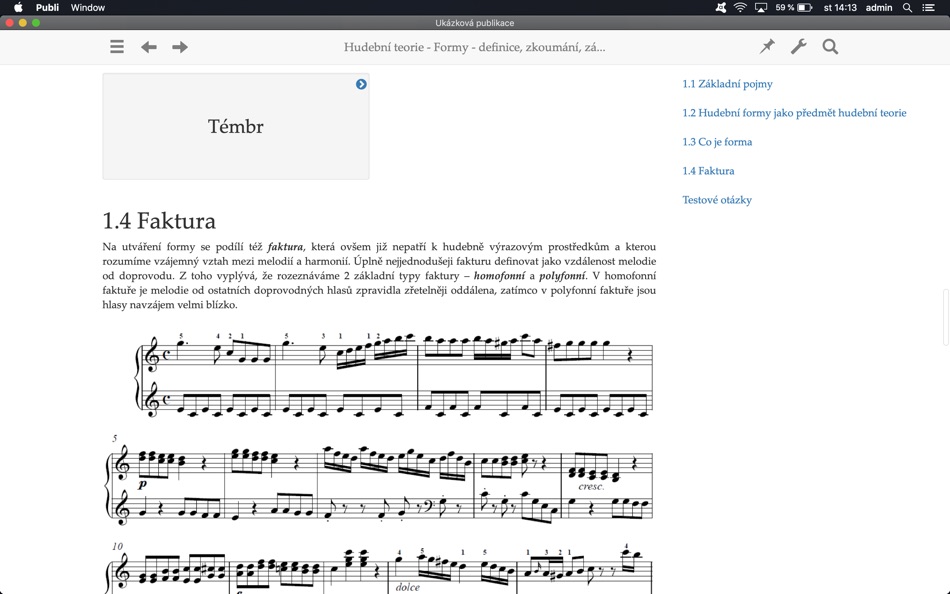The width and height of the screenshot is (950, 594).
Task: Open the Publi app menu
Action: 47,7
